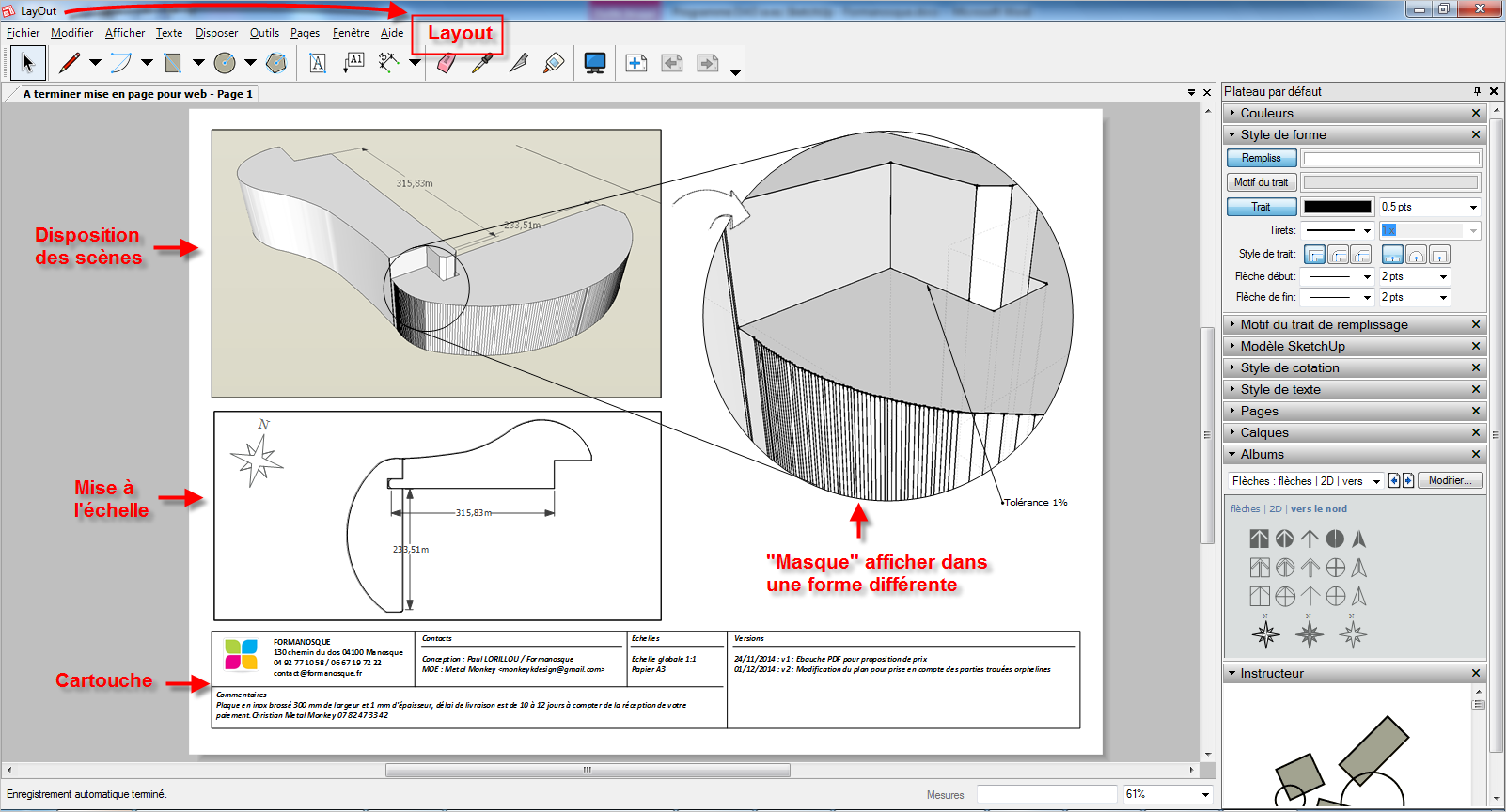Enable the Motif du trait toggle
Image resolution: width=1506 pixels, height=812 pixels.
[1261, 182]
